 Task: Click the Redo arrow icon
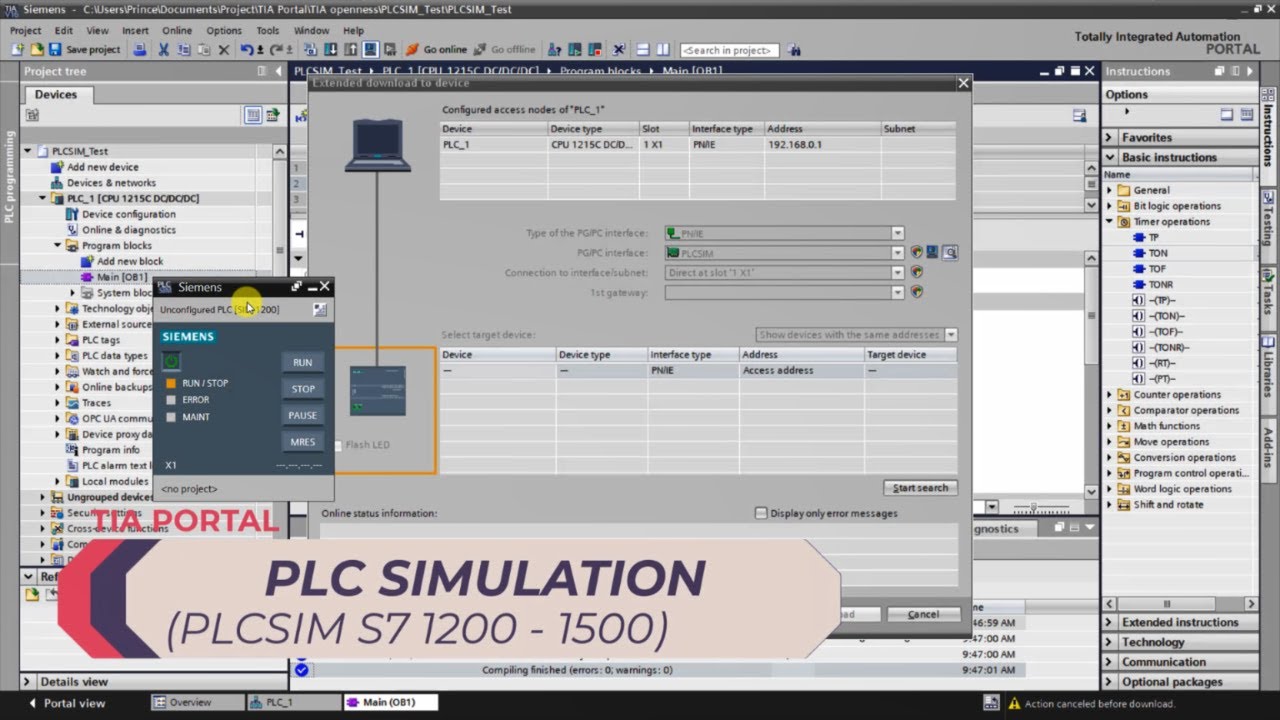276,50
